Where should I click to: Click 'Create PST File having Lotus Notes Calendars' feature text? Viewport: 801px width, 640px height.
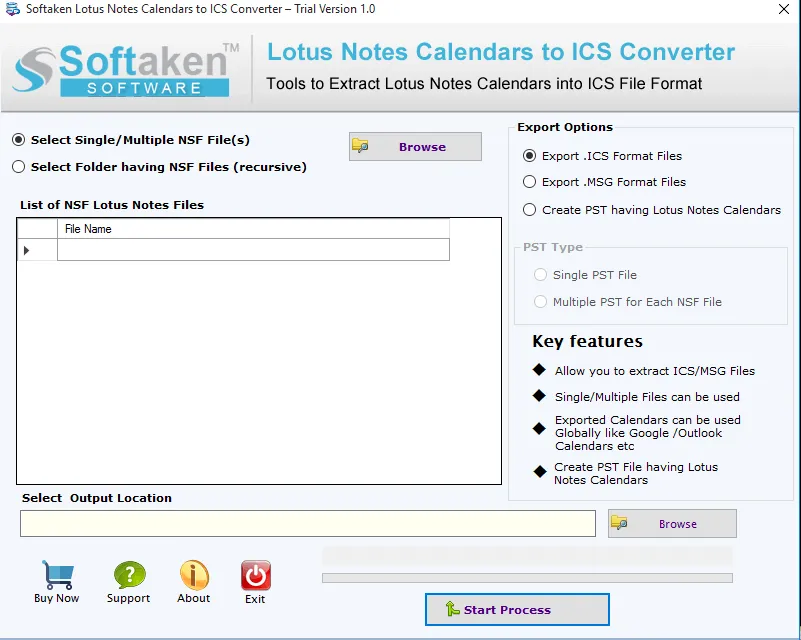(636, 473)
